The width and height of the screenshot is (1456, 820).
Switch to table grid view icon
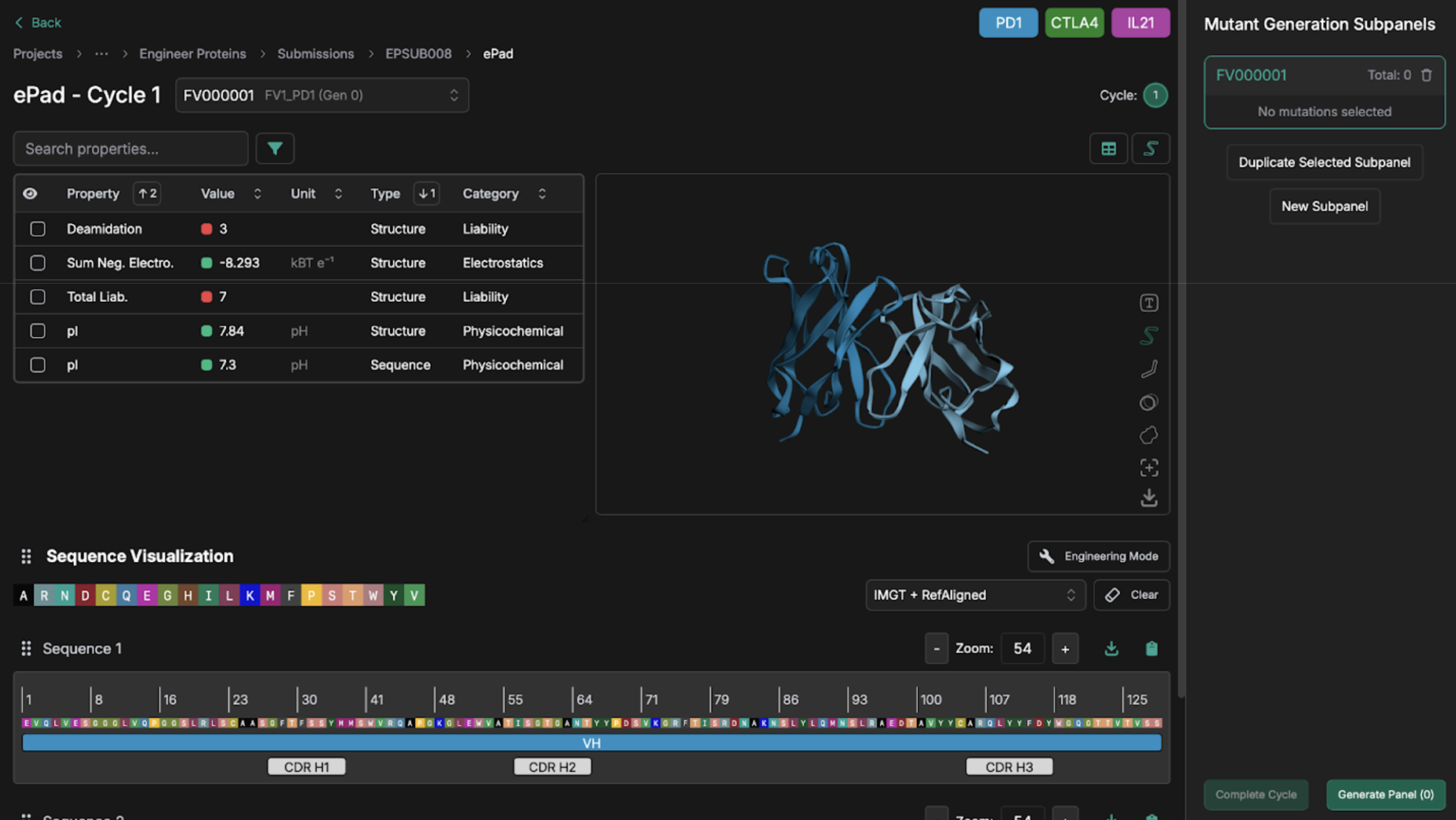pyautogui.click(x=1108, y=149)
